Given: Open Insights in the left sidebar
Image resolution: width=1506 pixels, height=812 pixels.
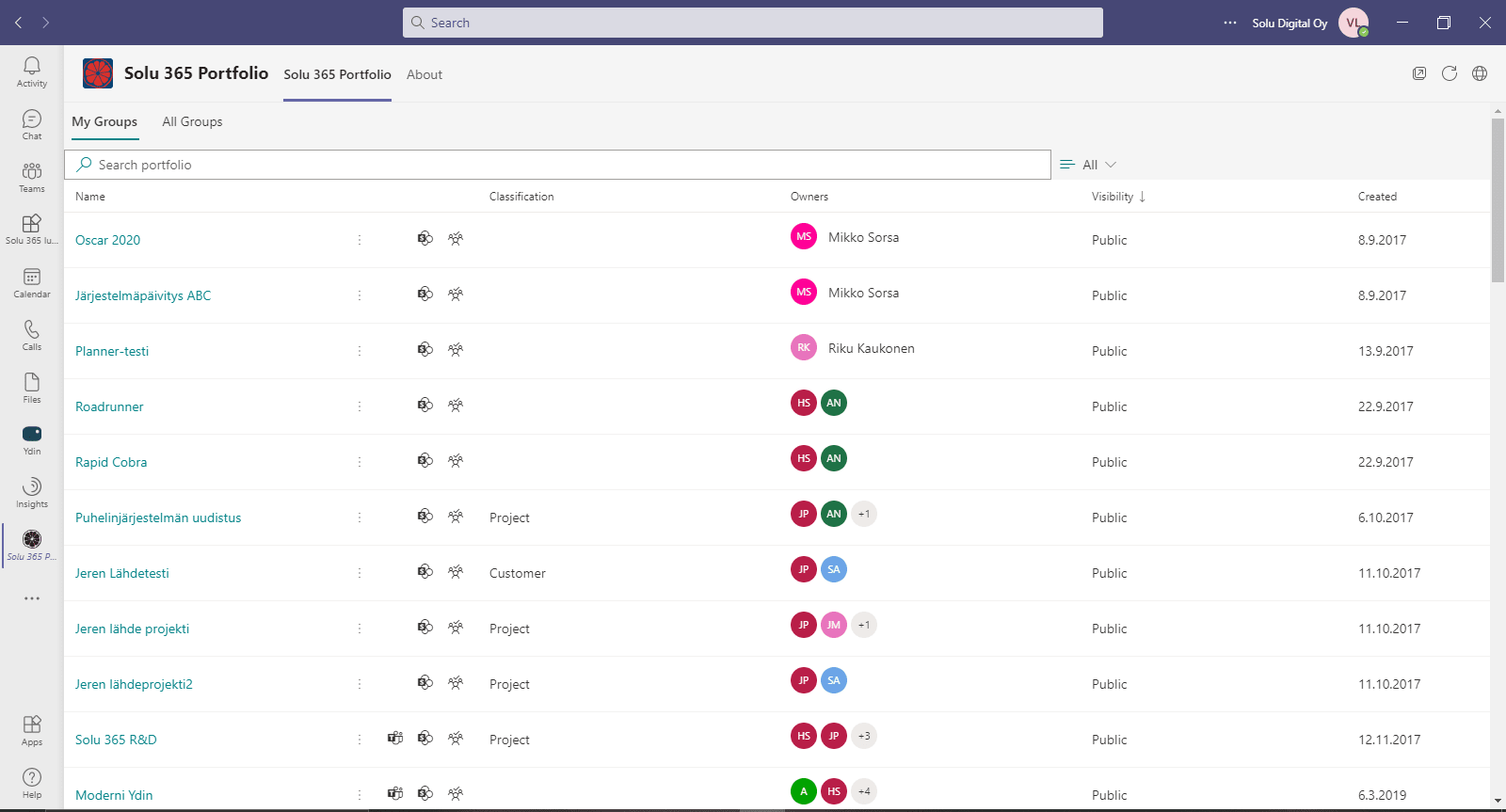Looking at the screenshot, I should (32, 493).
